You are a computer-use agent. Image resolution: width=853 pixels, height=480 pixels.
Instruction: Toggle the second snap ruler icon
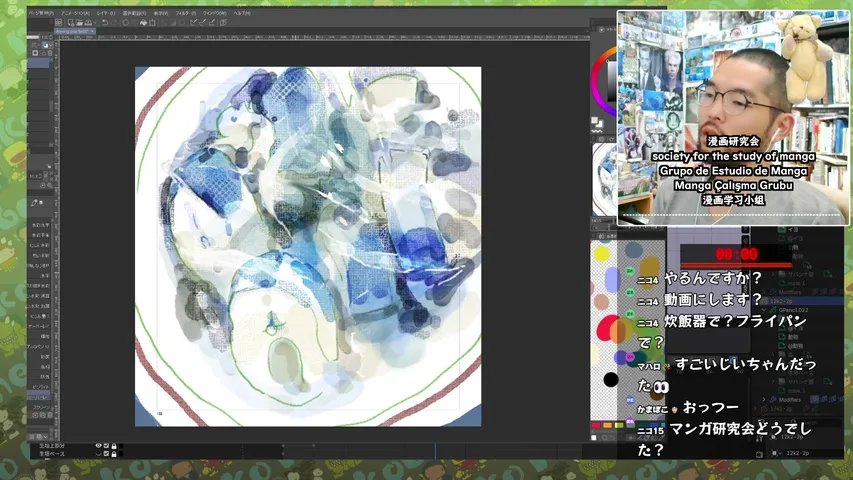(203, 23)
